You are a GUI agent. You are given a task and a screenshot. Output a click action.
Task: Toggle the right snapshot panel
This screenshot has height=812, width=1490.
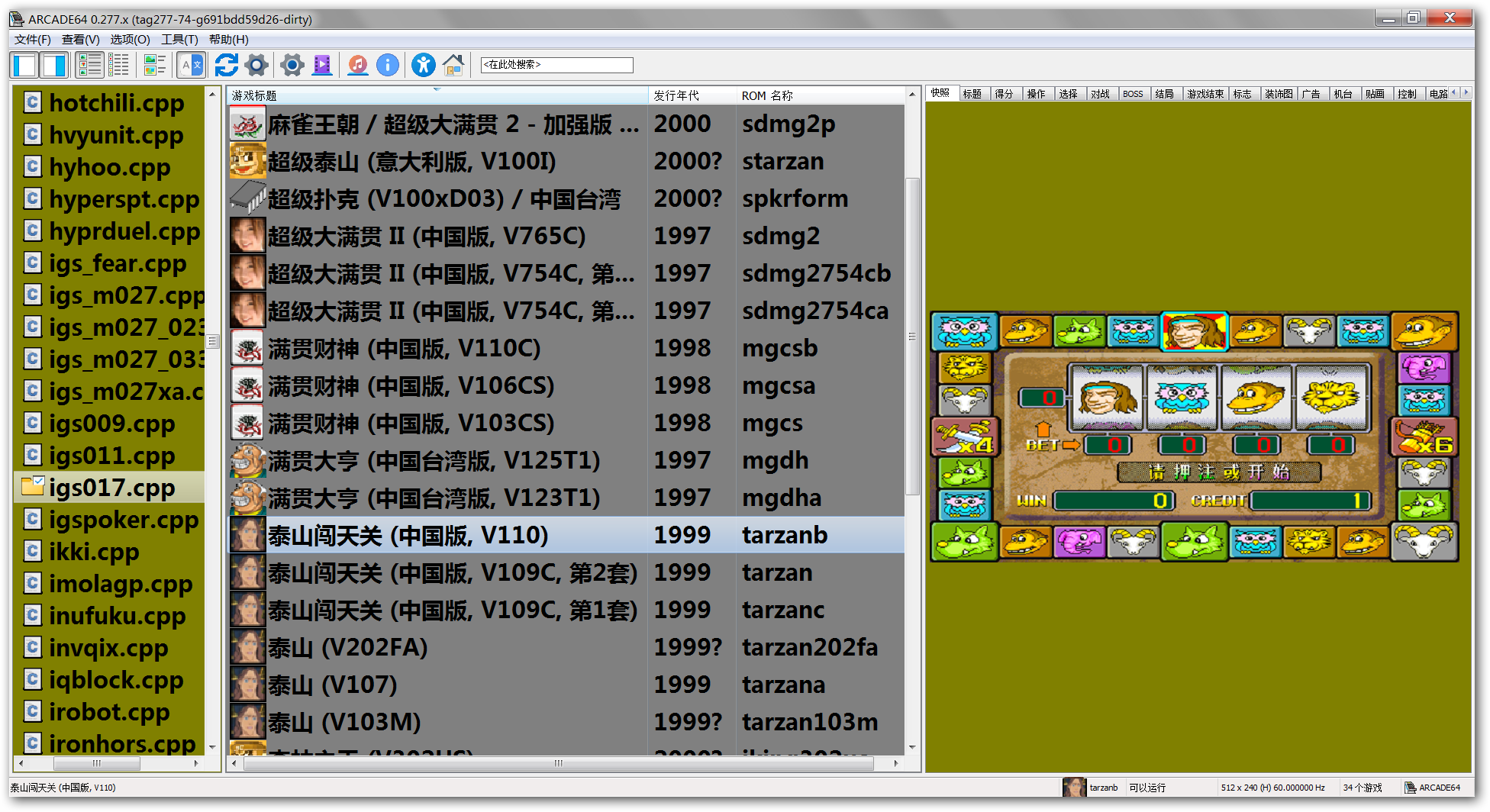(x=54, y=66)
